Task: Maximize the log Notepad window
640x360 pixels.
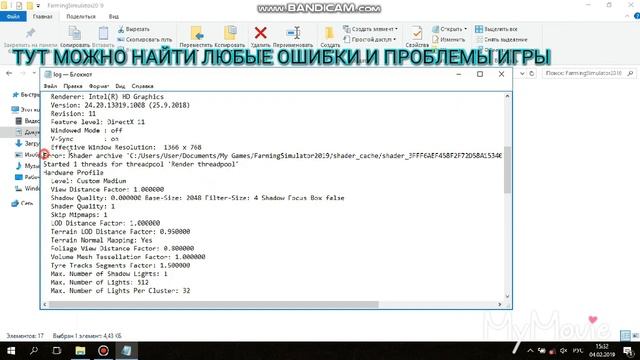Action: point(480,74)
